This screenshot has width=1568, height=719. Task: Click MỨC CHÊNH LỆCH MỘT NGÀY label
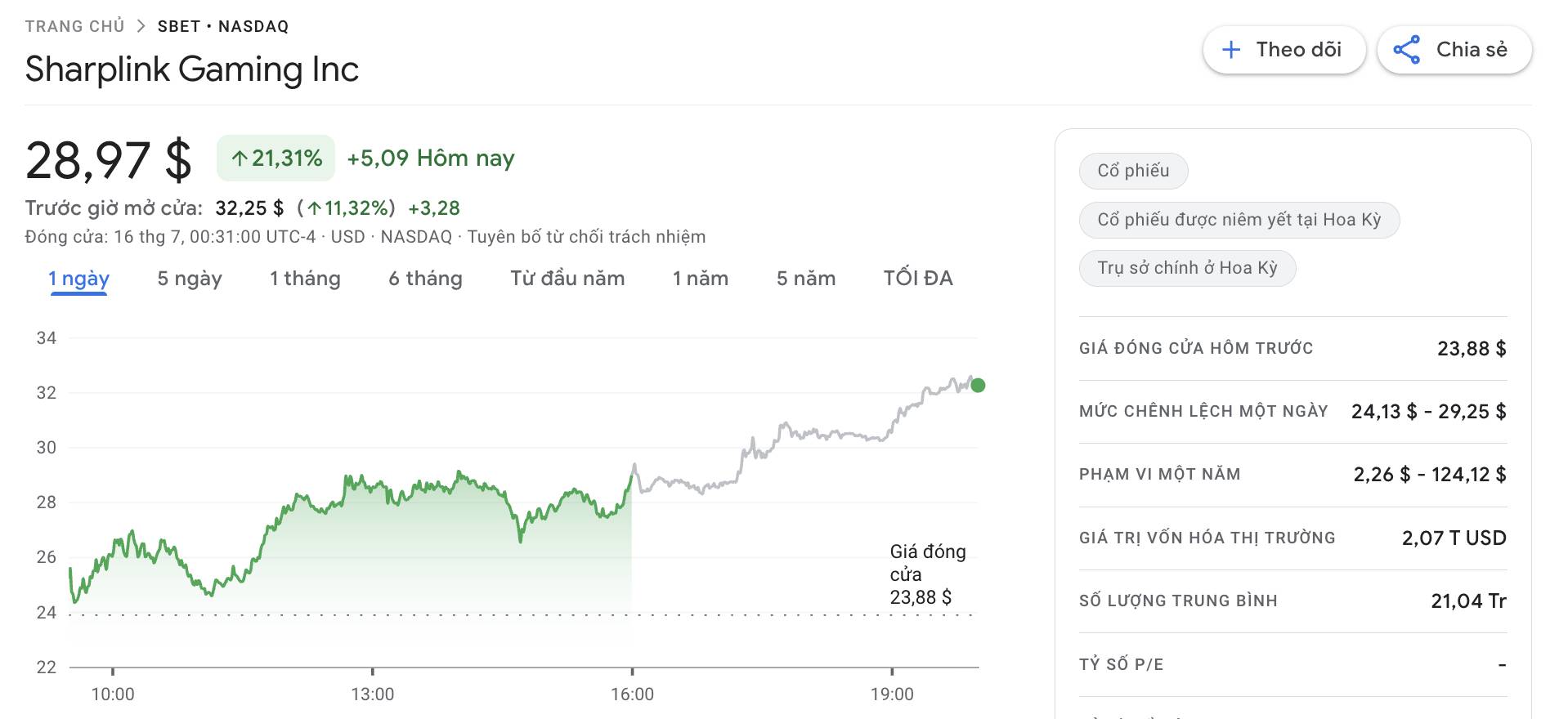coord(1203,411)
